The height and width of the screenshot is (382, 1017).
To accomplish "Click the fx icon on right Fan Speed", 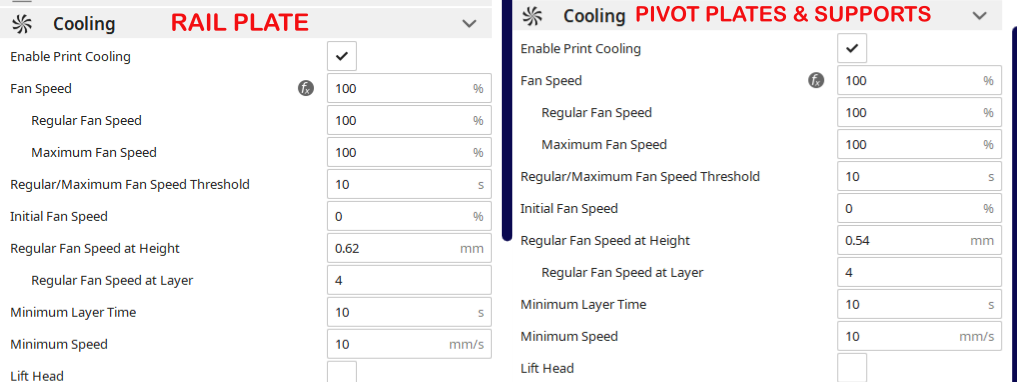I will click(816, 80).
